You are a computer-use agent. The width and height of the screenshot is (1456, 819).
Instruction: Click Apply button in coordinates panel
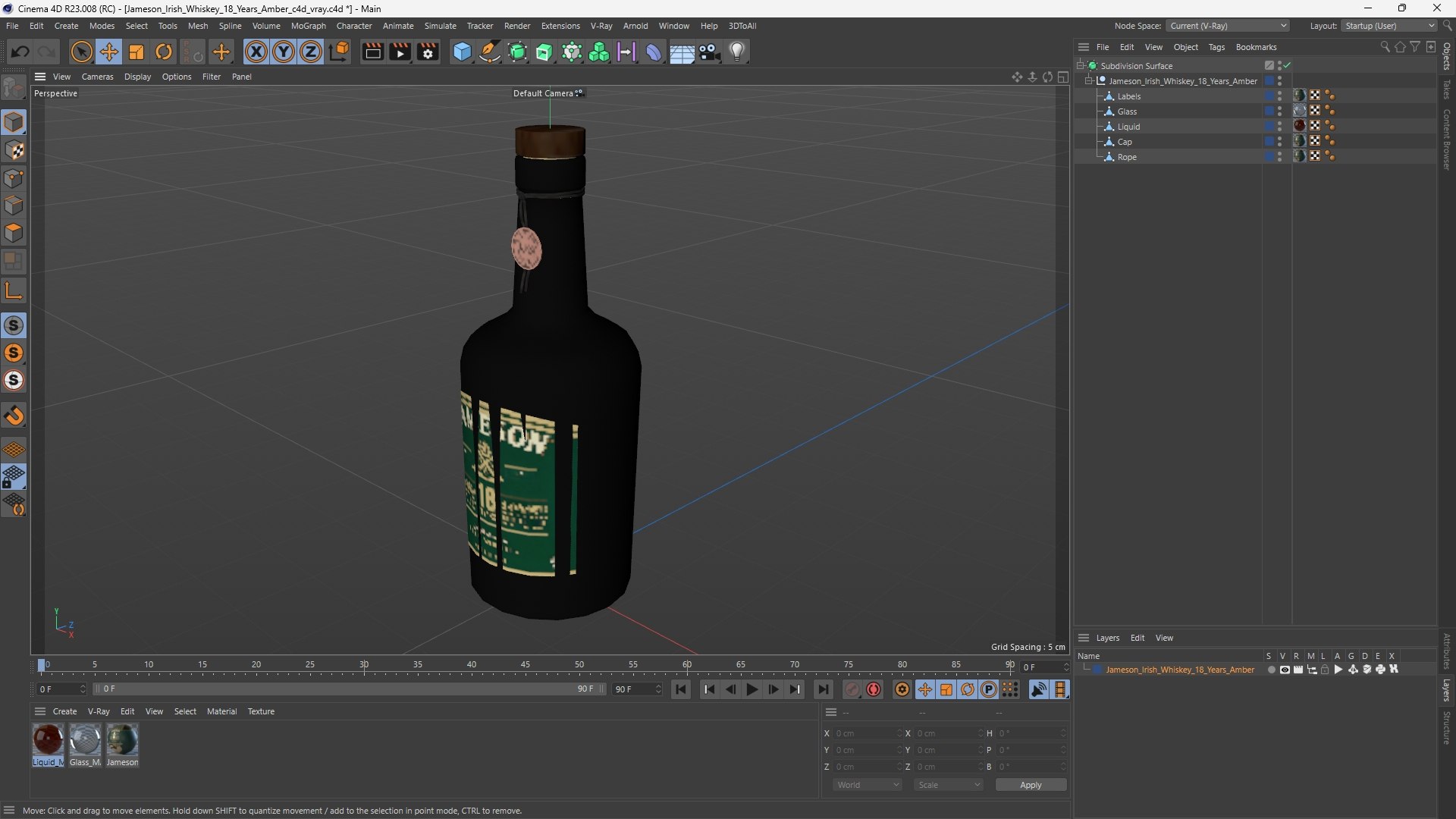click(x=1031, y=785)
